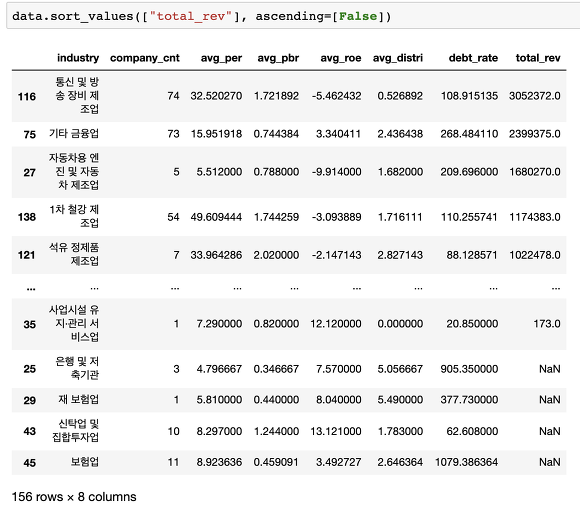The width and height of the screenshot is (580, 511).
Task: Click total_rev value 1022478.0
Action: pos(535,255)
